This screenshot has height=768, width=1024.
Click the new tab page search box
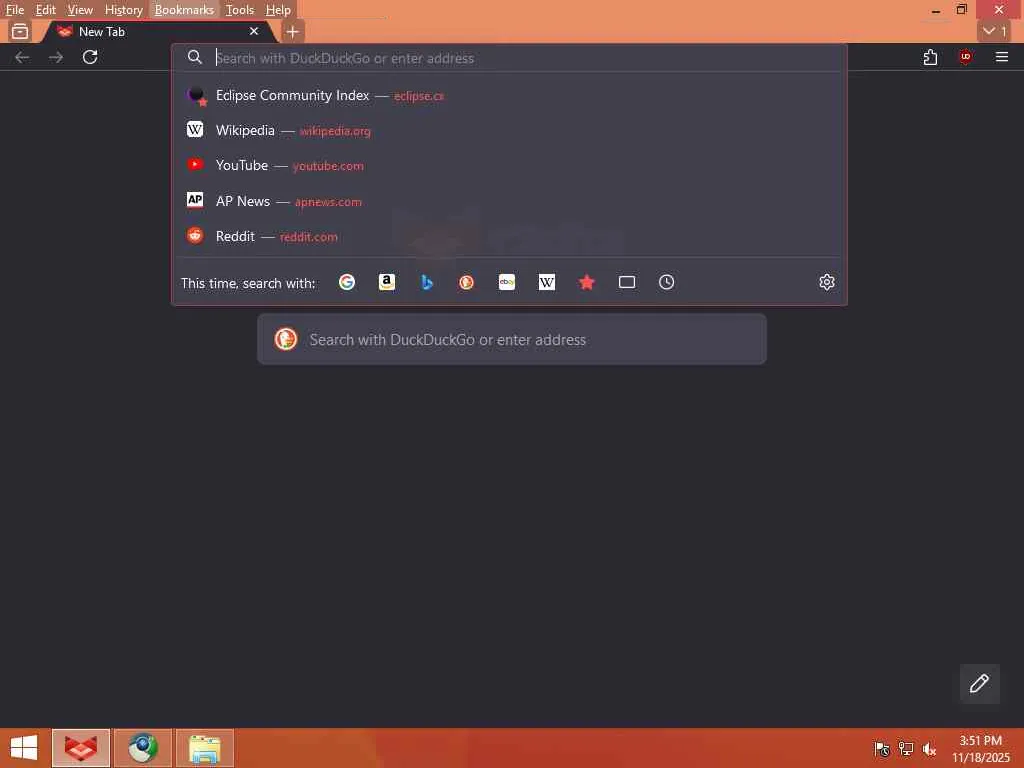511,340
